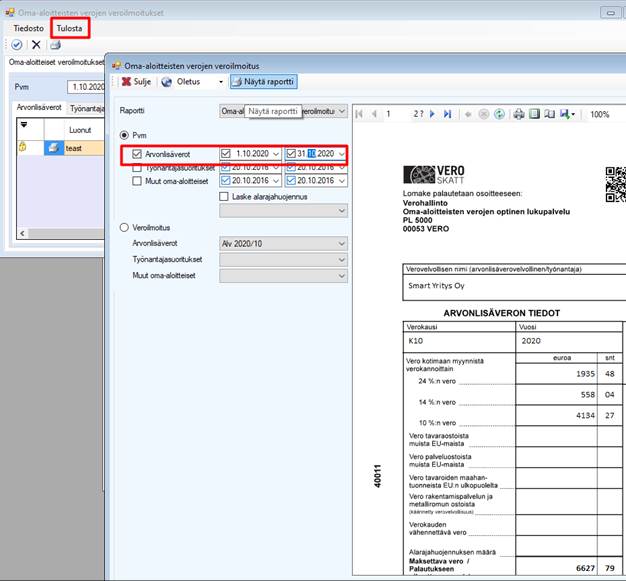Click the Sulje button
This screenshot has width=626, height=581.
coord(138,82)
